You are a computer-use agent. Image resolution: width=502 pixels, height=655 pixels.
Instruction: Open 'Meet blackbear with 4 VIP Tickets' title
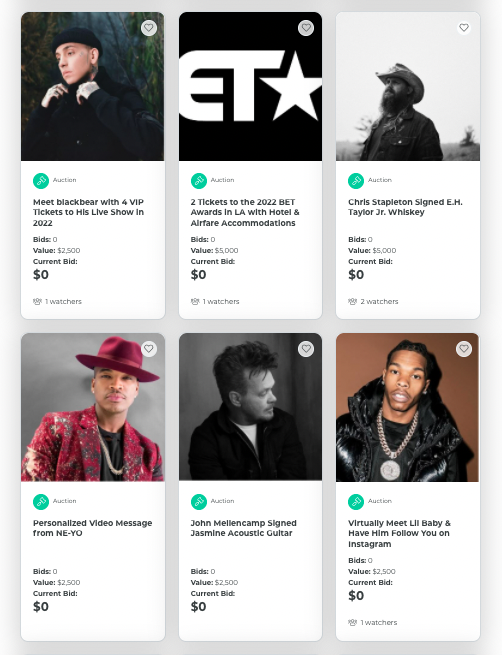pos(89,212)
